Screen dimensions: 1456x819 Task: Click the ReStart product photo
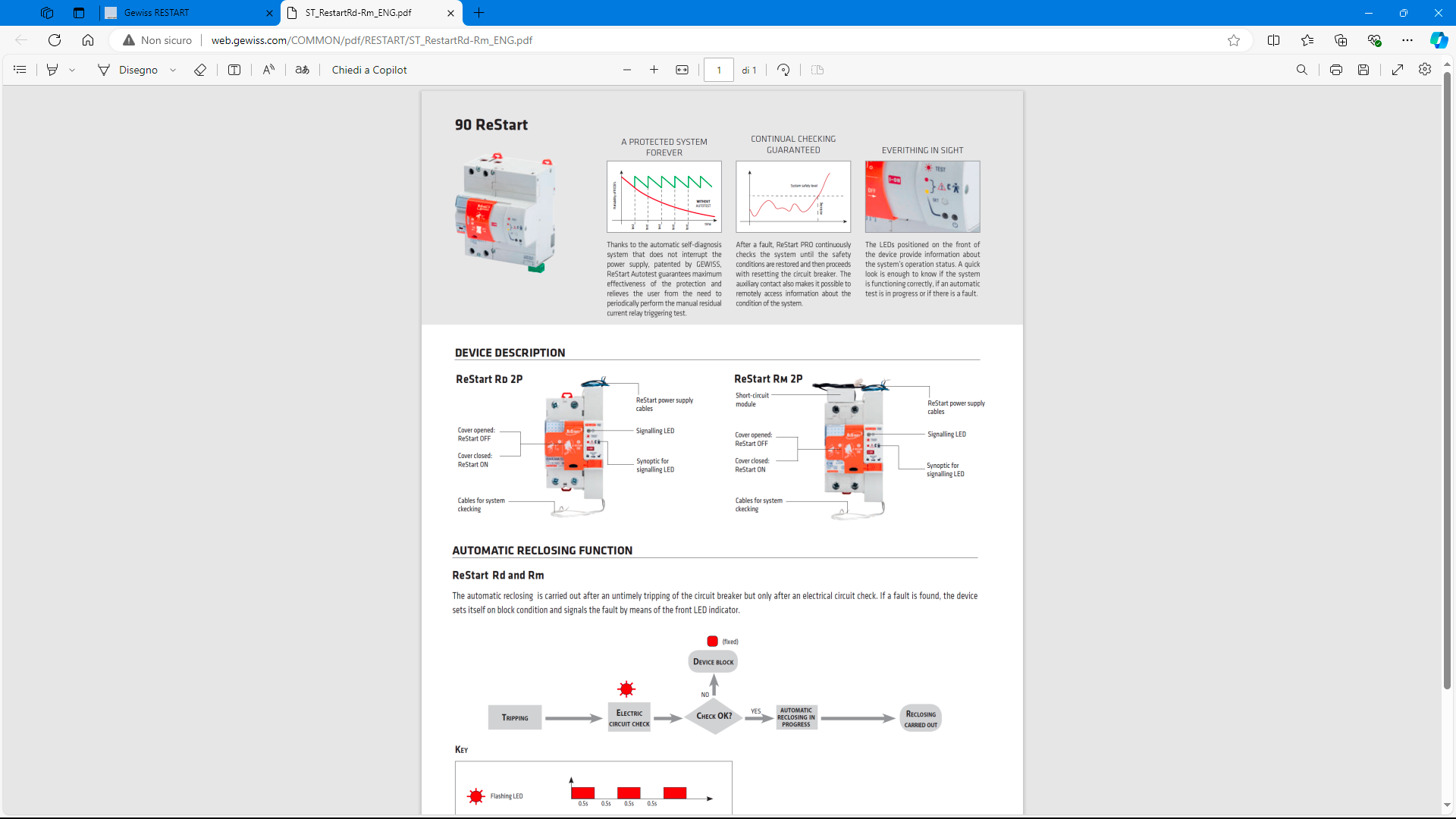tap(506, 212)
